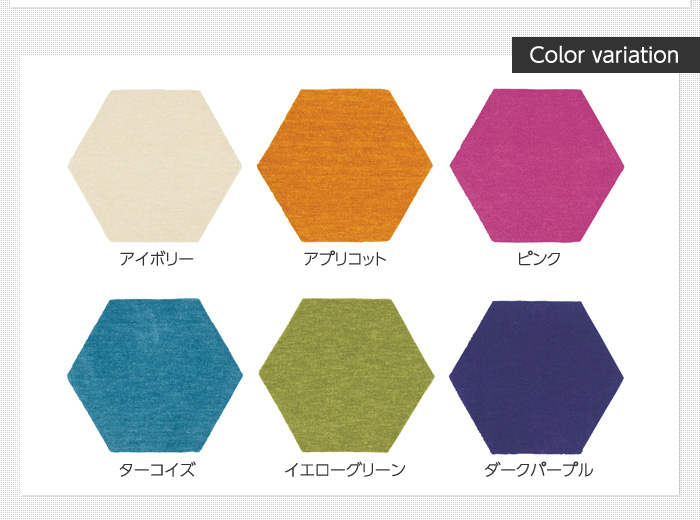
Task: Select the ivory hexagon color swatch
Action: [x=154, y=166]
